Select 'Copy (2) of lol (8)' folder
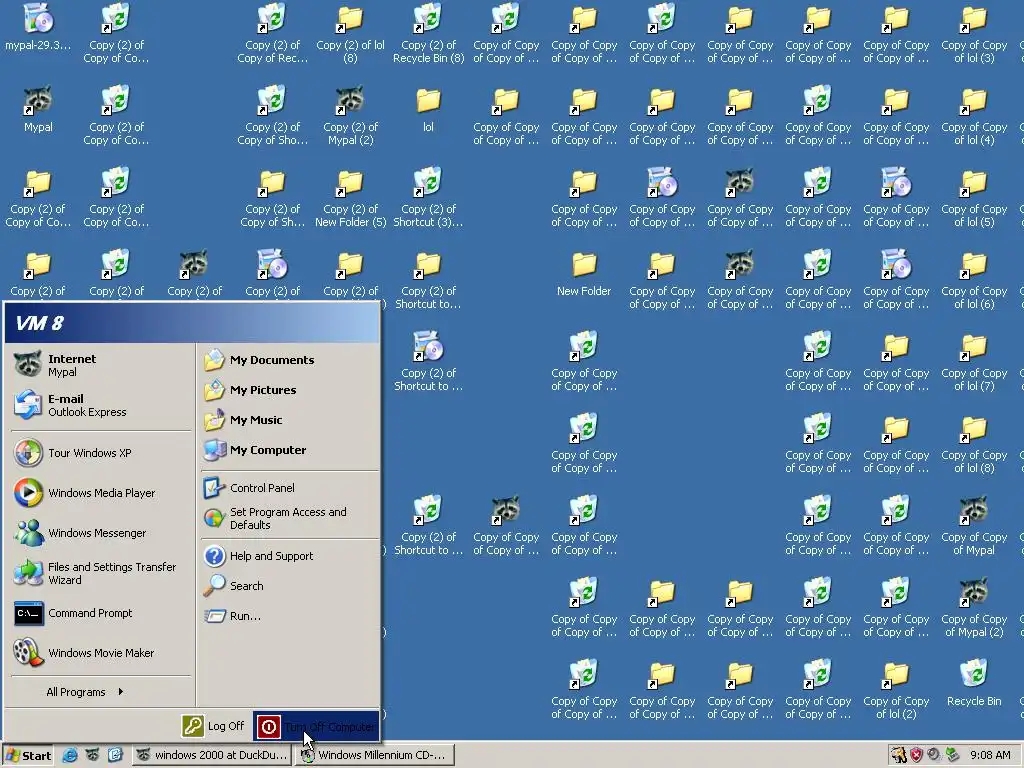The height and width of the screenshot is (768, 1024). point(350,33)
